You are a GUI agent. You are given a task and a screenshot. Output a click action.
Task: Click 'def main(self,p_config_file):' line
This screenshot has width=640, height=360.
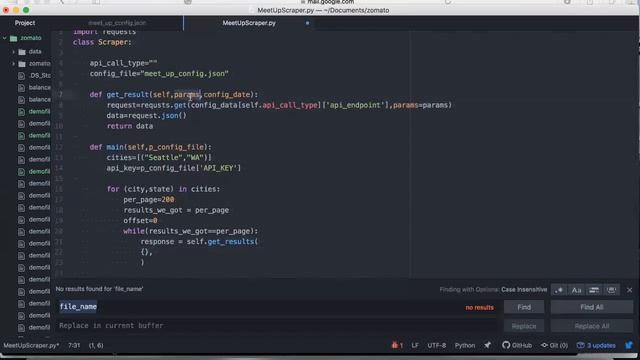[151, 147]
